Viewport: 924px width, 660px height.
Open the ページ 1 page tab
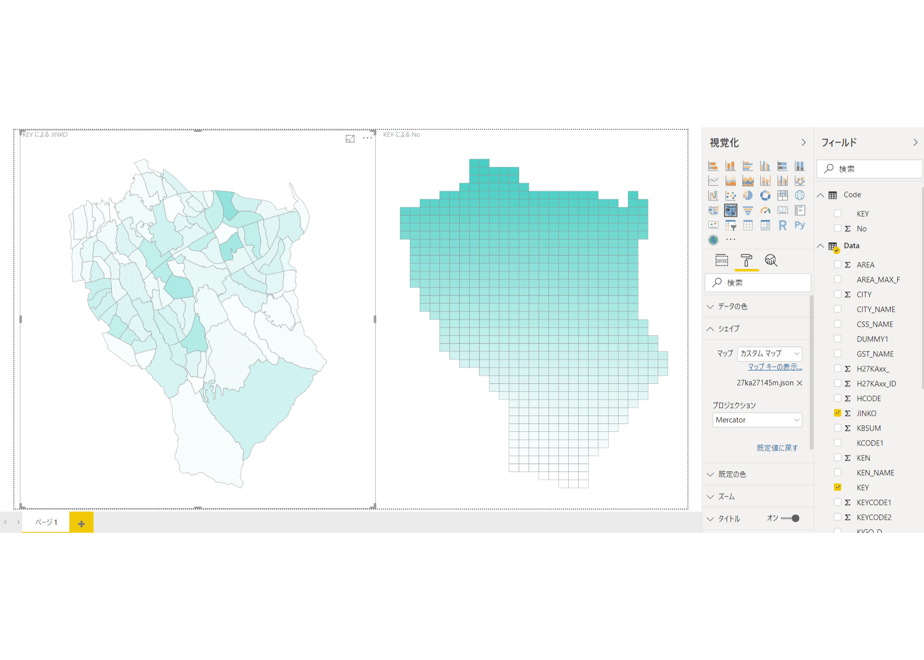point(46,522)
